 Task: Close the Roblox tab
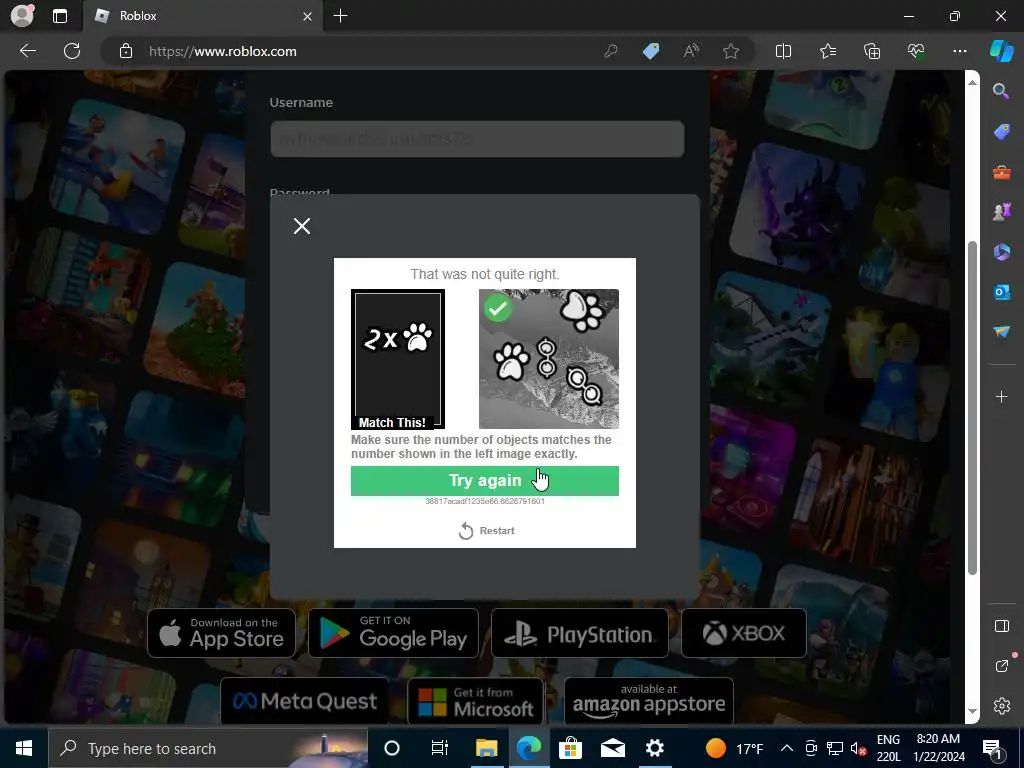[307, 16]
